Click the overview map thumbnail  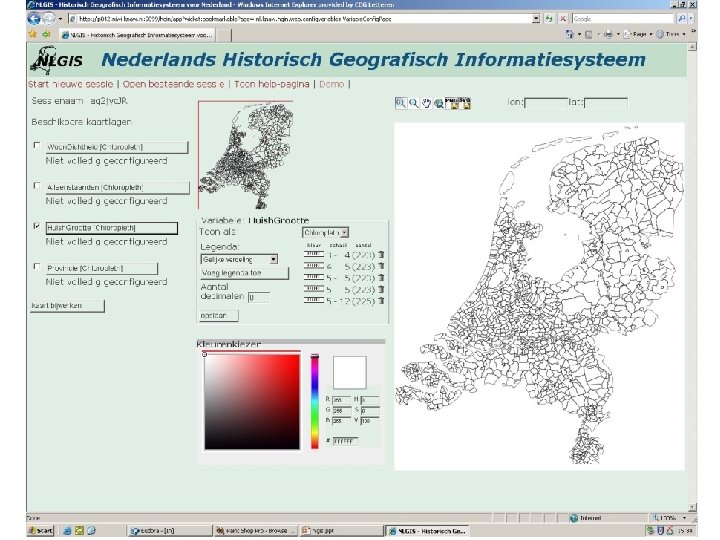(x=246, y=155)
